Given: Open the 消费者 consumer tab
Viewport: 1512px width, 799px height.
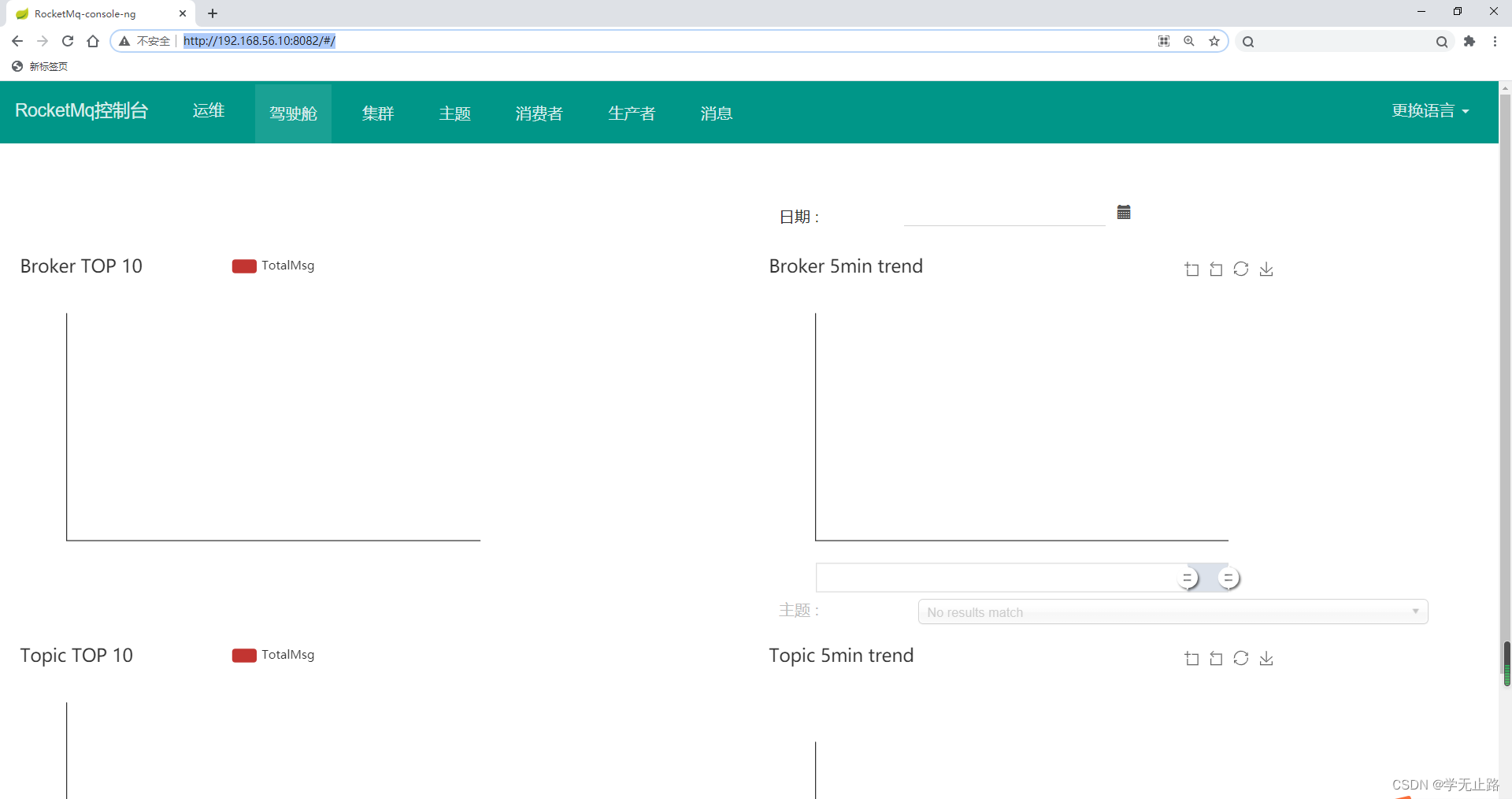Looking at the screenshot, I should point(539,113).
